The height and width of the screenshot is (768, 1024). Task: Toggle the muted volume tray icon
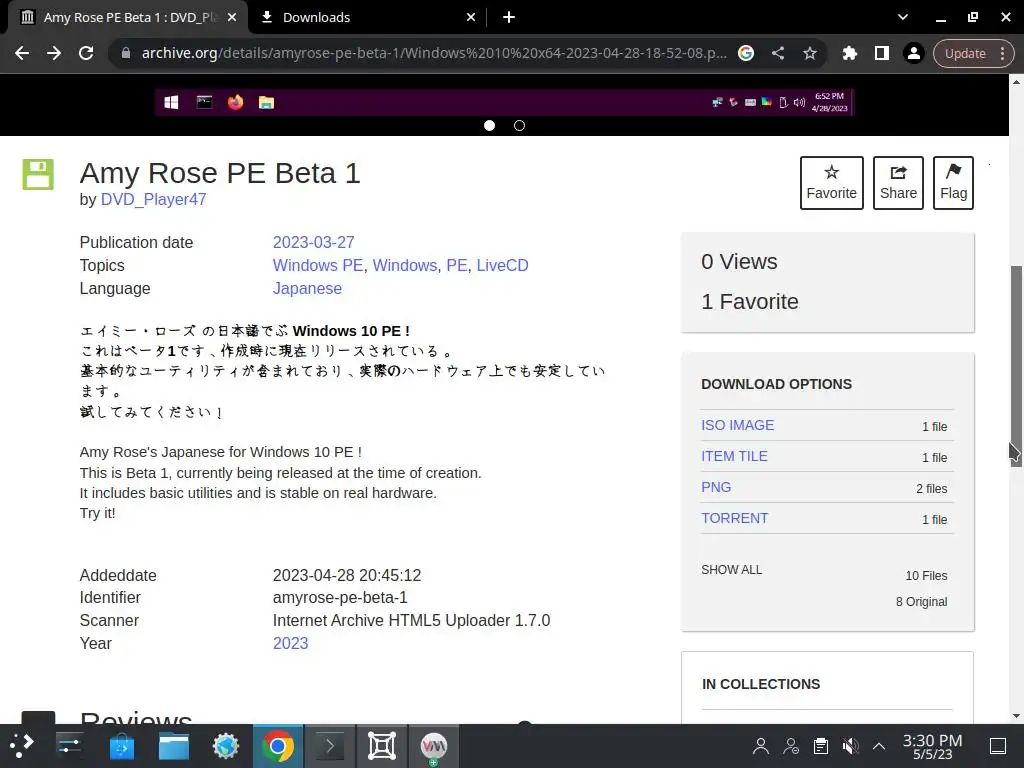click(850, 746)
